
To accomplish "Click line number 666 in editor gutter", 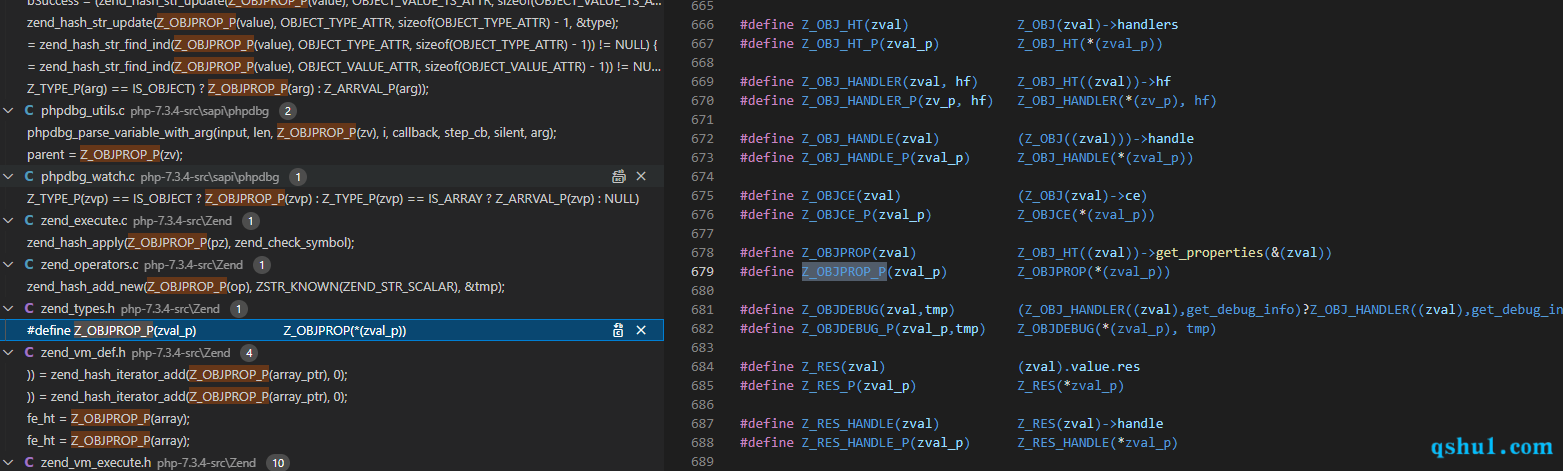I will pyautogui.click(x=702, y=24).
